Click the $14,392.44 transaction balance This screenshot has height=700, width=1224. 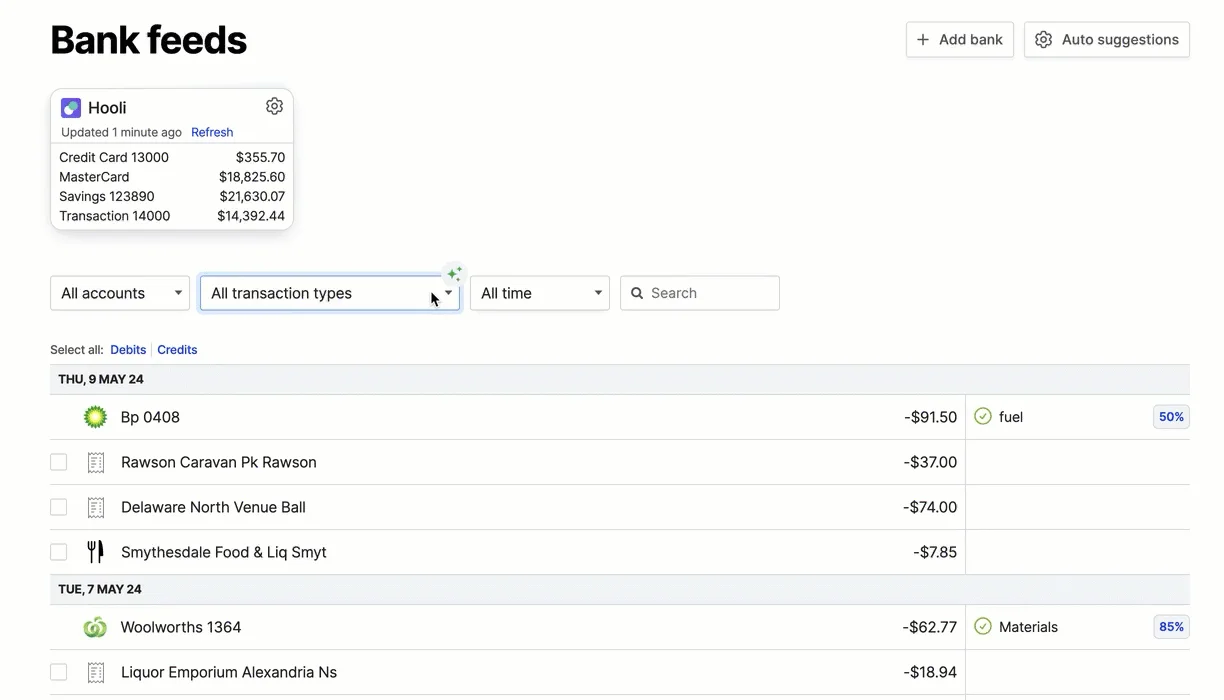pyautogui.click(x=251, y=216)
